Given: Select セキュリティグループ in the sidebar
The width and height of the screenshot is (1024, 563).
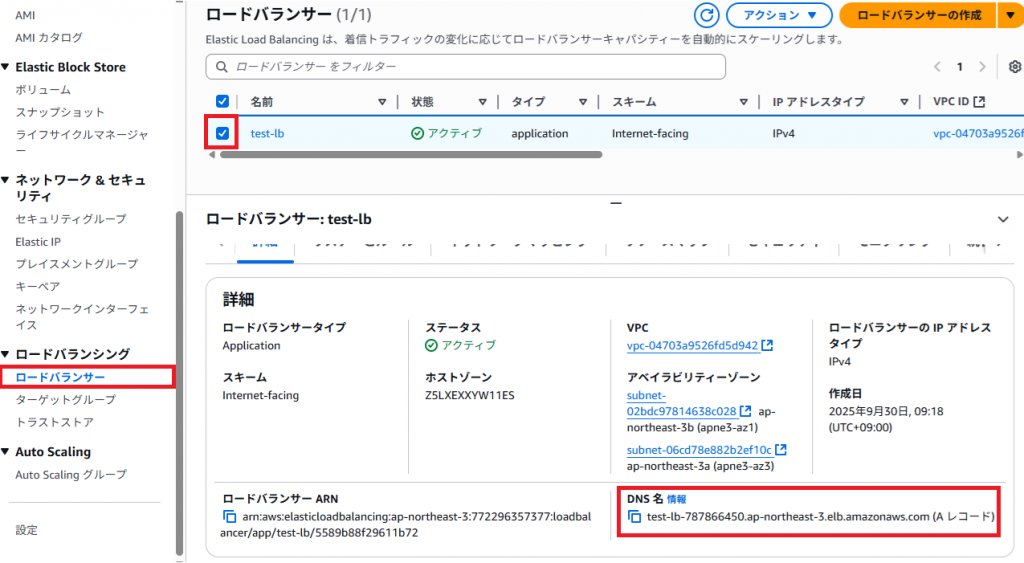Looking at the screenshot, I should coord(70,219).
